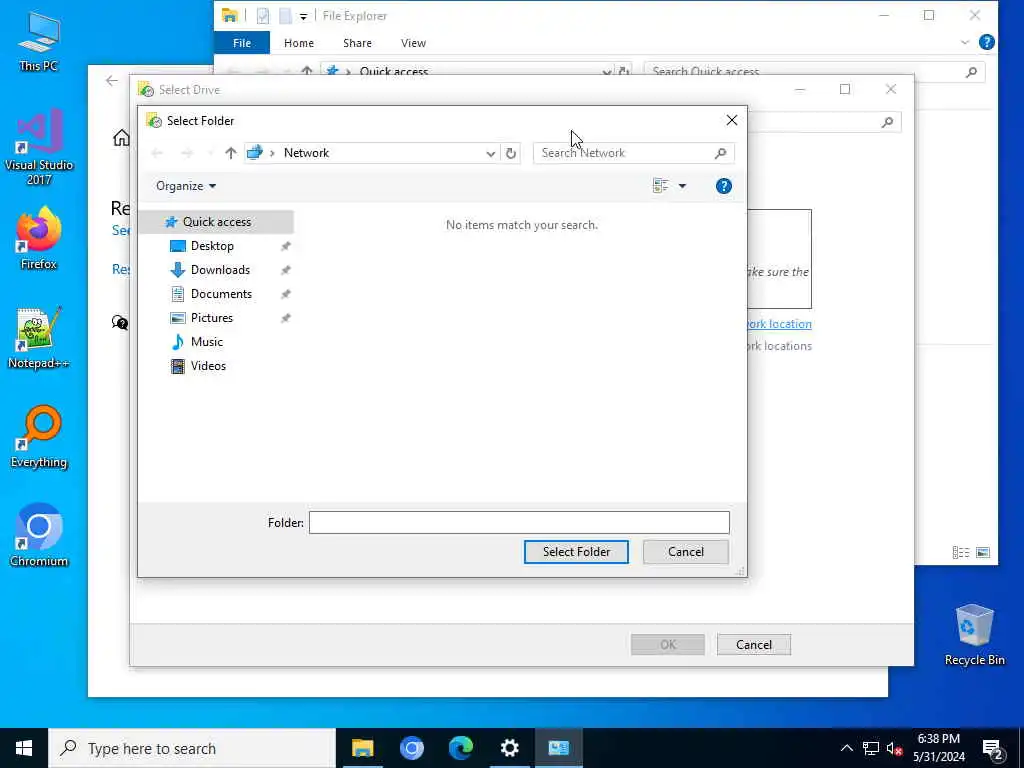Click the Home icon in the settings window
The width and height of the screenshot is (1024, 768).
[x=121, y=138]
